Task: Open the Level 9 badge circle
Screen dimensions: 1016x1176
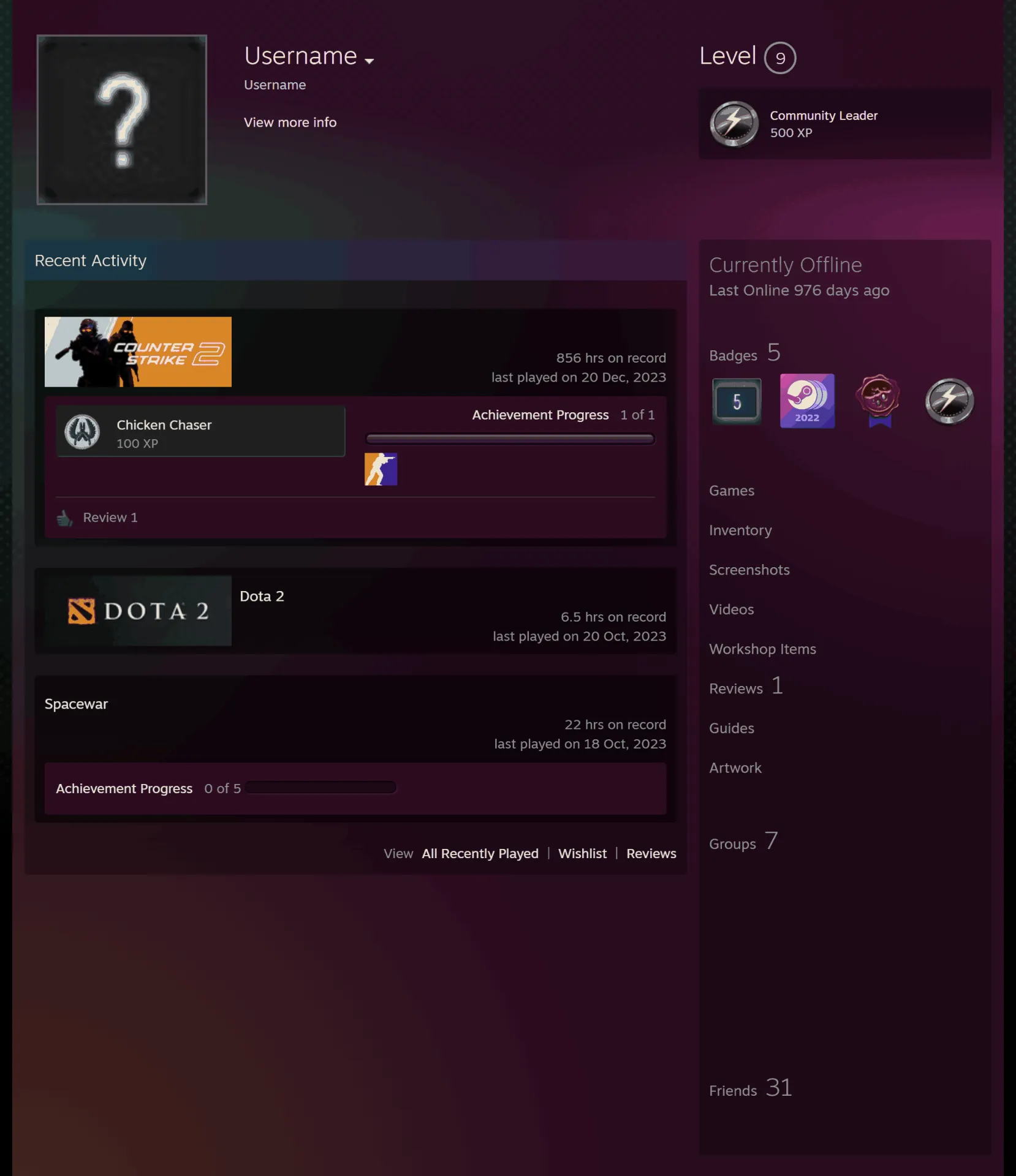Action: (x=780, y=58)
